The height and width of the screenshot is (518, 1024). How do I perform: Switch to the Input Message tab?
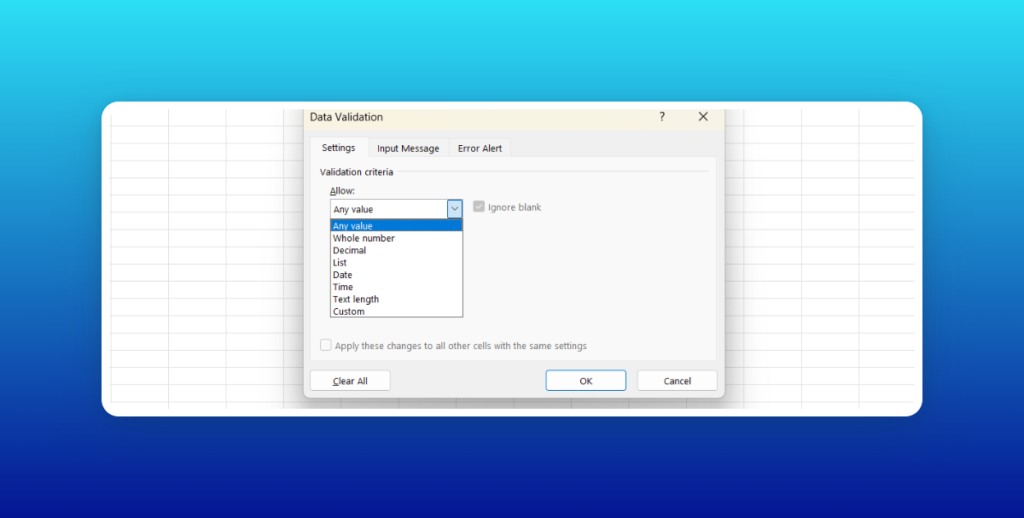tap(408, 148)
